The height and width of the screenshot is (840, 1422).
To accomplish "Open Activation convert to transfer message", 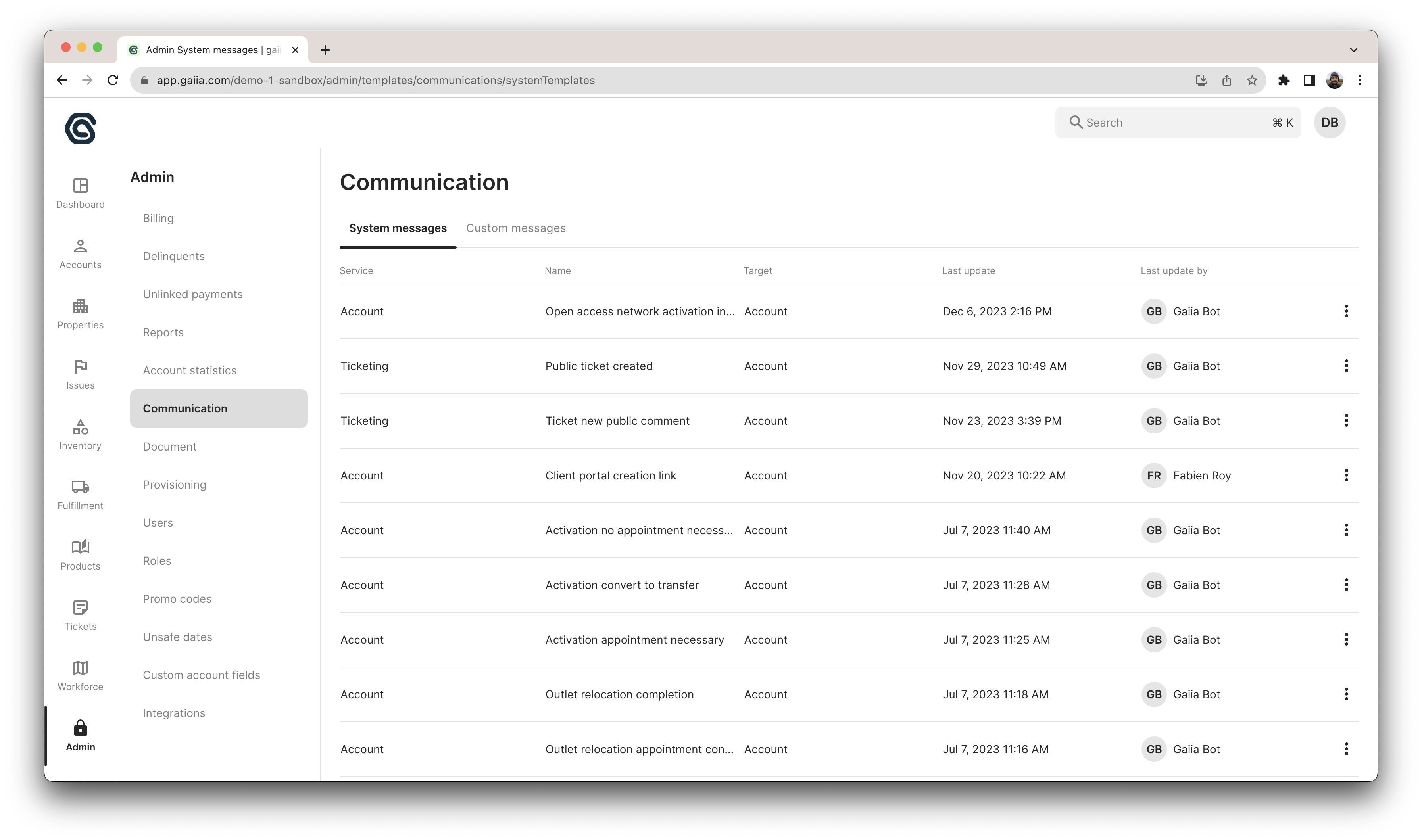I will coord(622,585).
